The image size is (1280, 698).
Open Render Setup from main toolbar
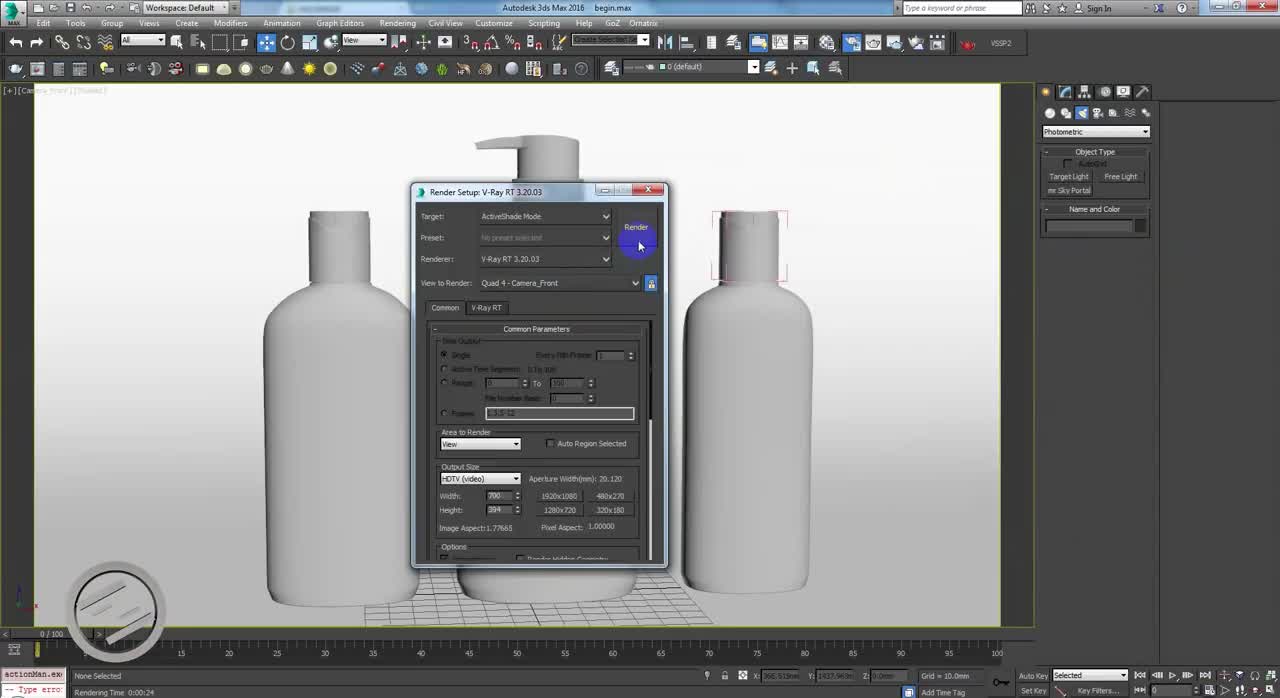point(851,43)
